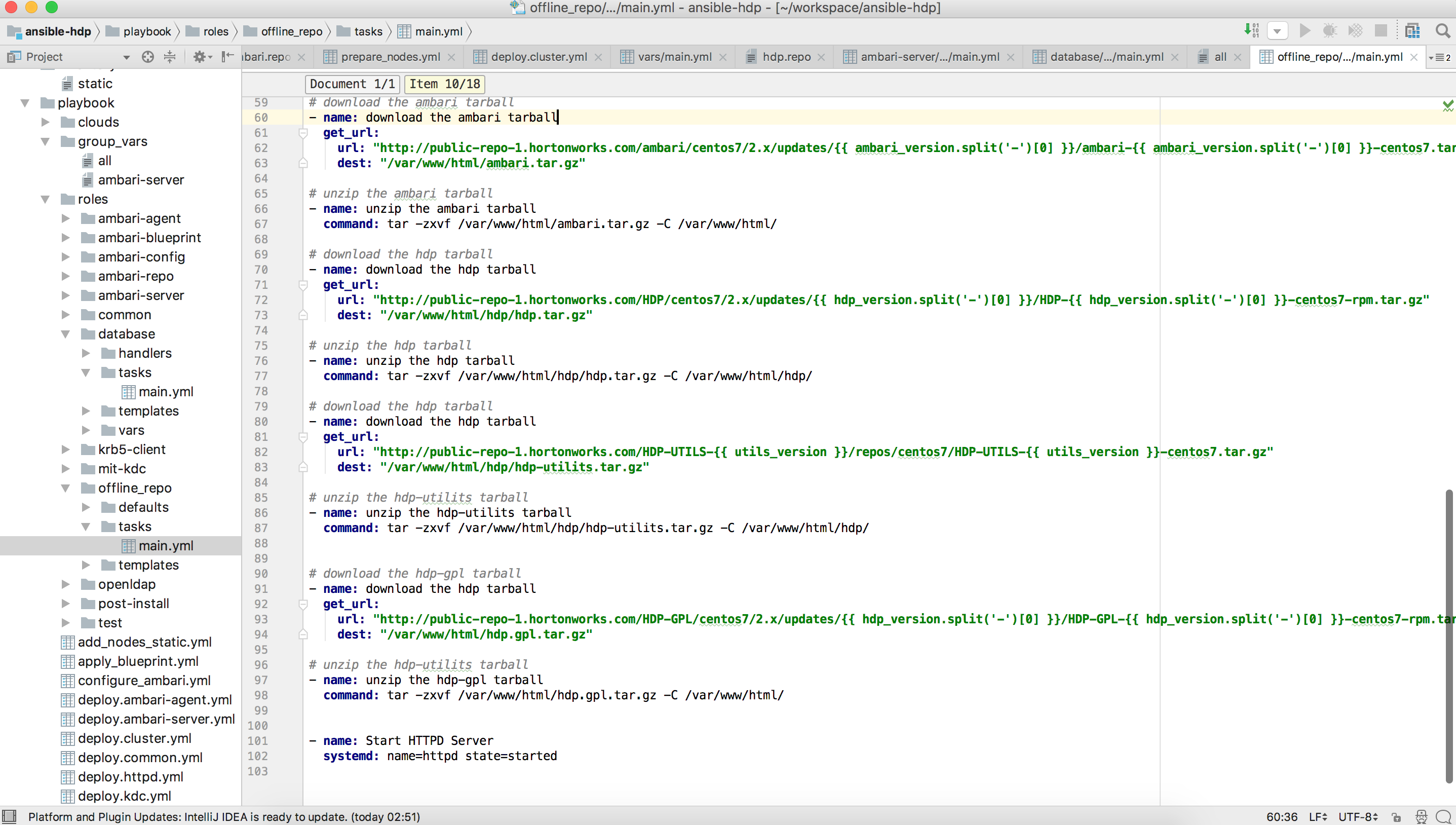Click the green update-project arrow icon

coord(1249,30)
